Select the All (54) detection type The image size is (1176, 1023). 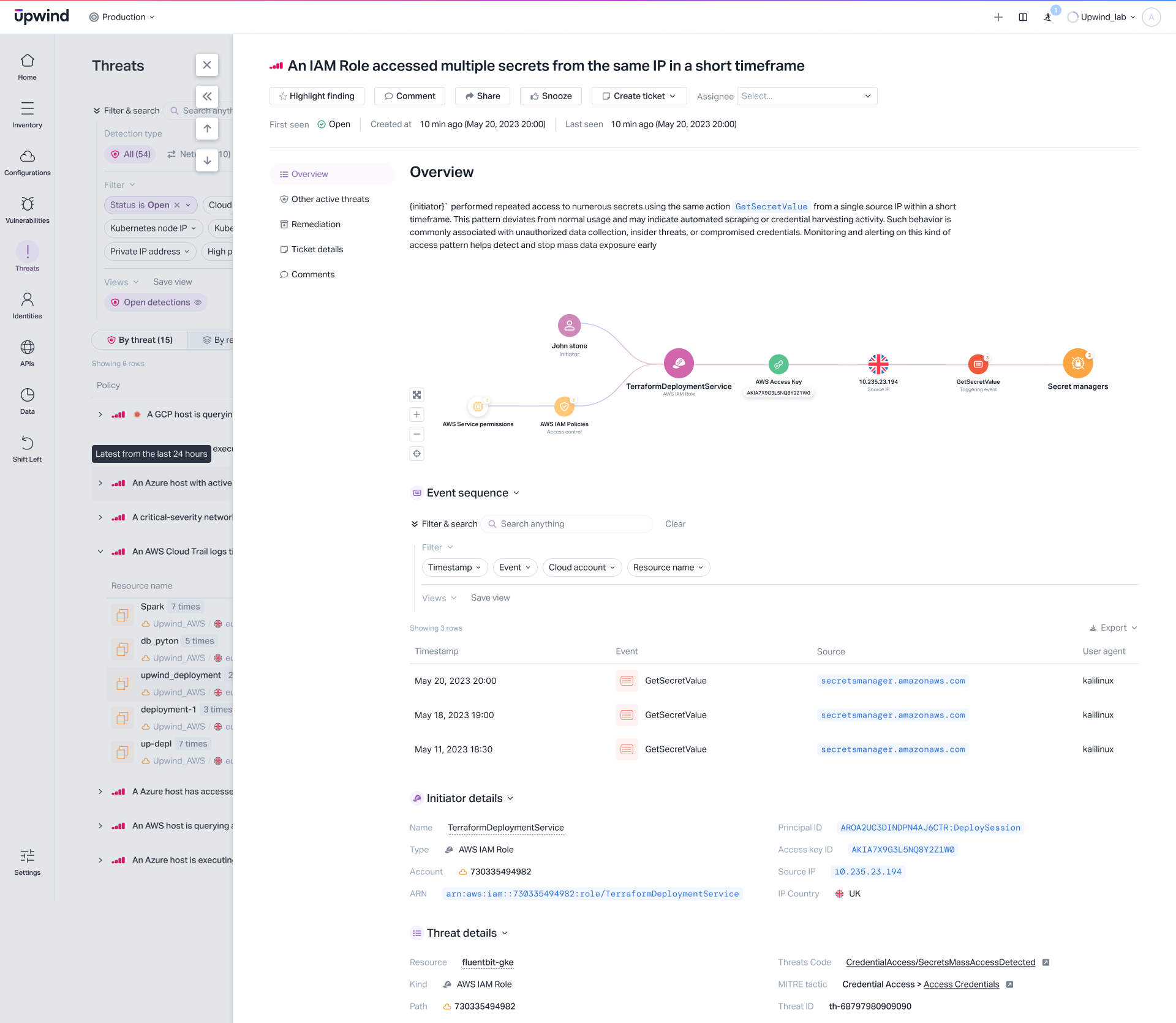coord(130,154)
